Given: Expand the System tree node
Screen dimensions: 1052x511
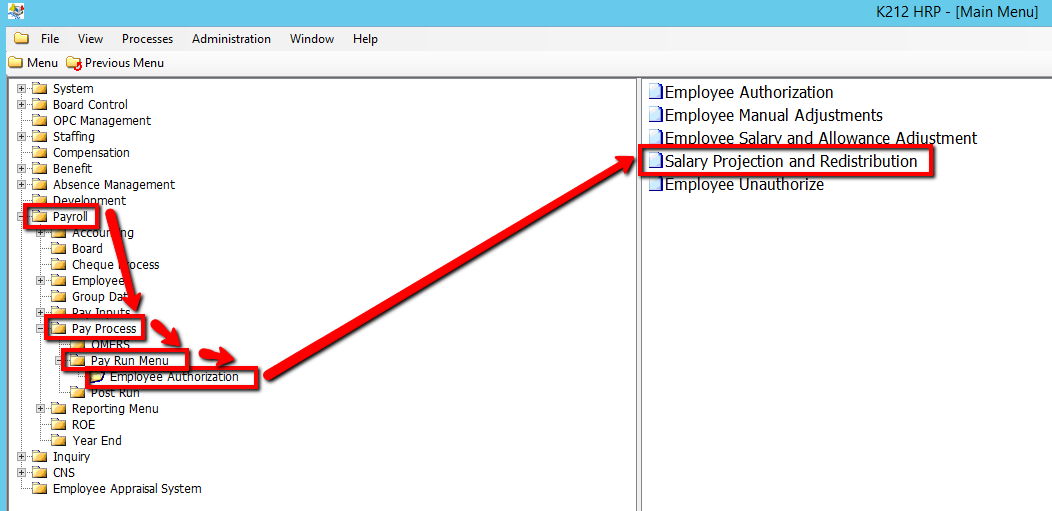Looking at the screenshot, I should pos(21,89).
